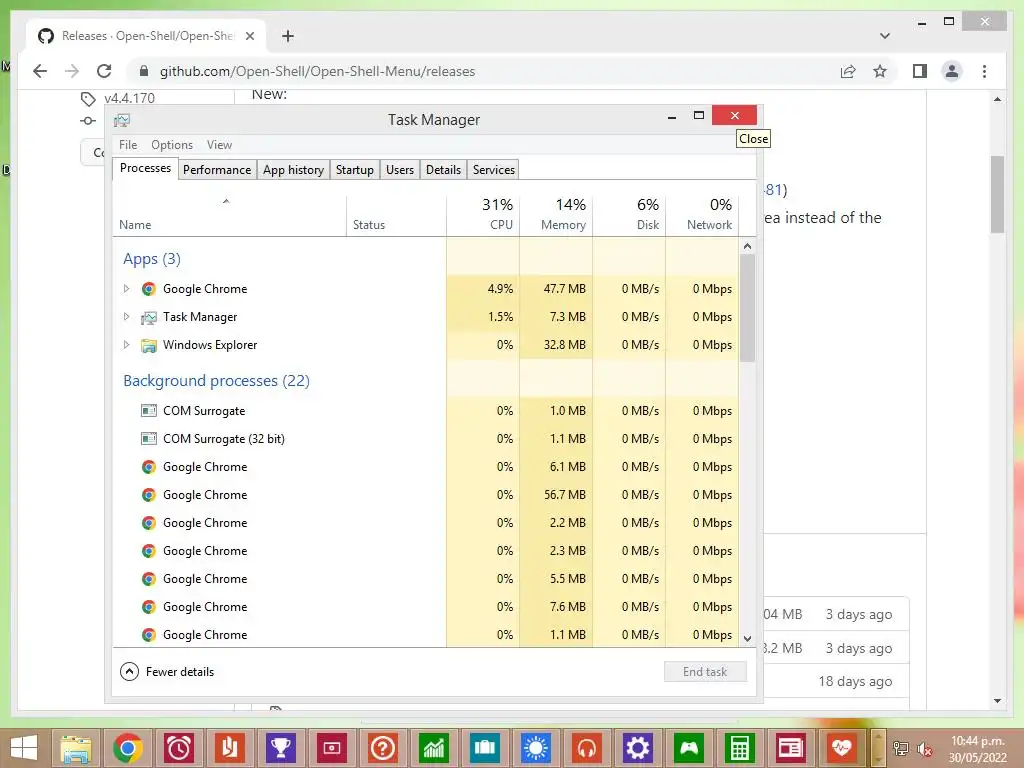Open Chrome side panel icon

click(x=920, y=71)
